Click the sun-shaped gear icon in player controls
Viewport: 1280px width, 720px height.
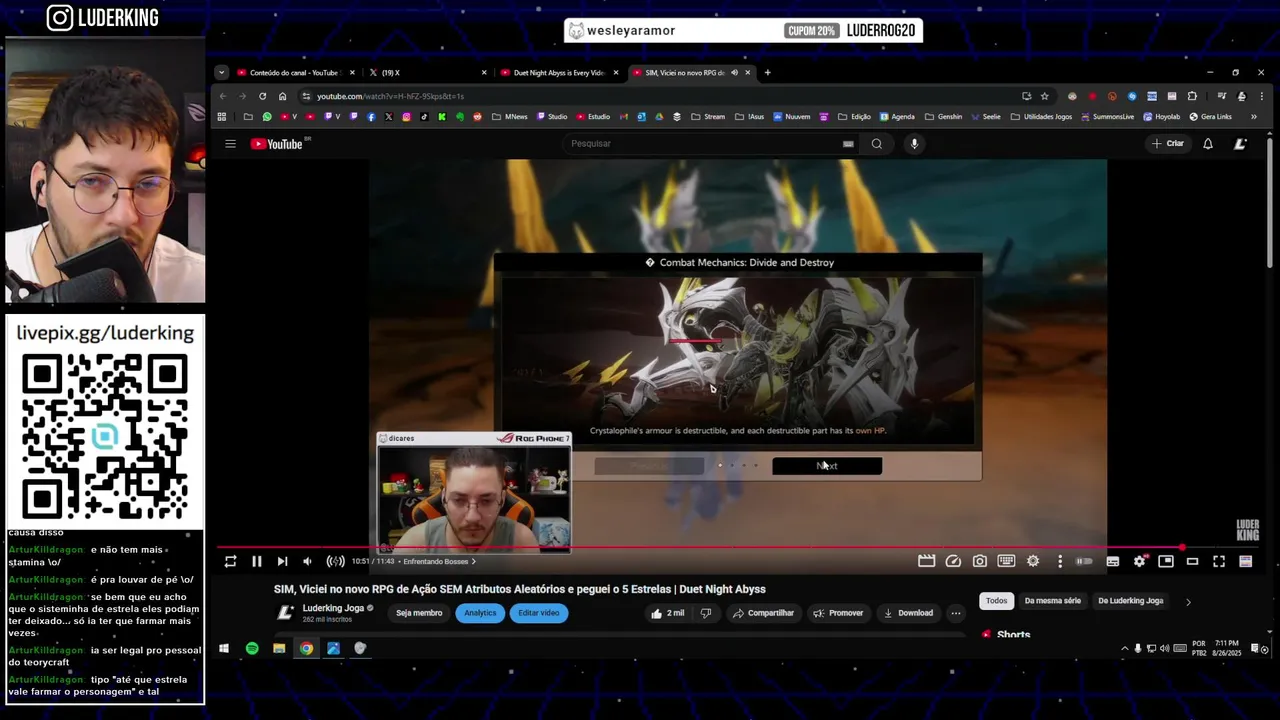click(1033, 562)
